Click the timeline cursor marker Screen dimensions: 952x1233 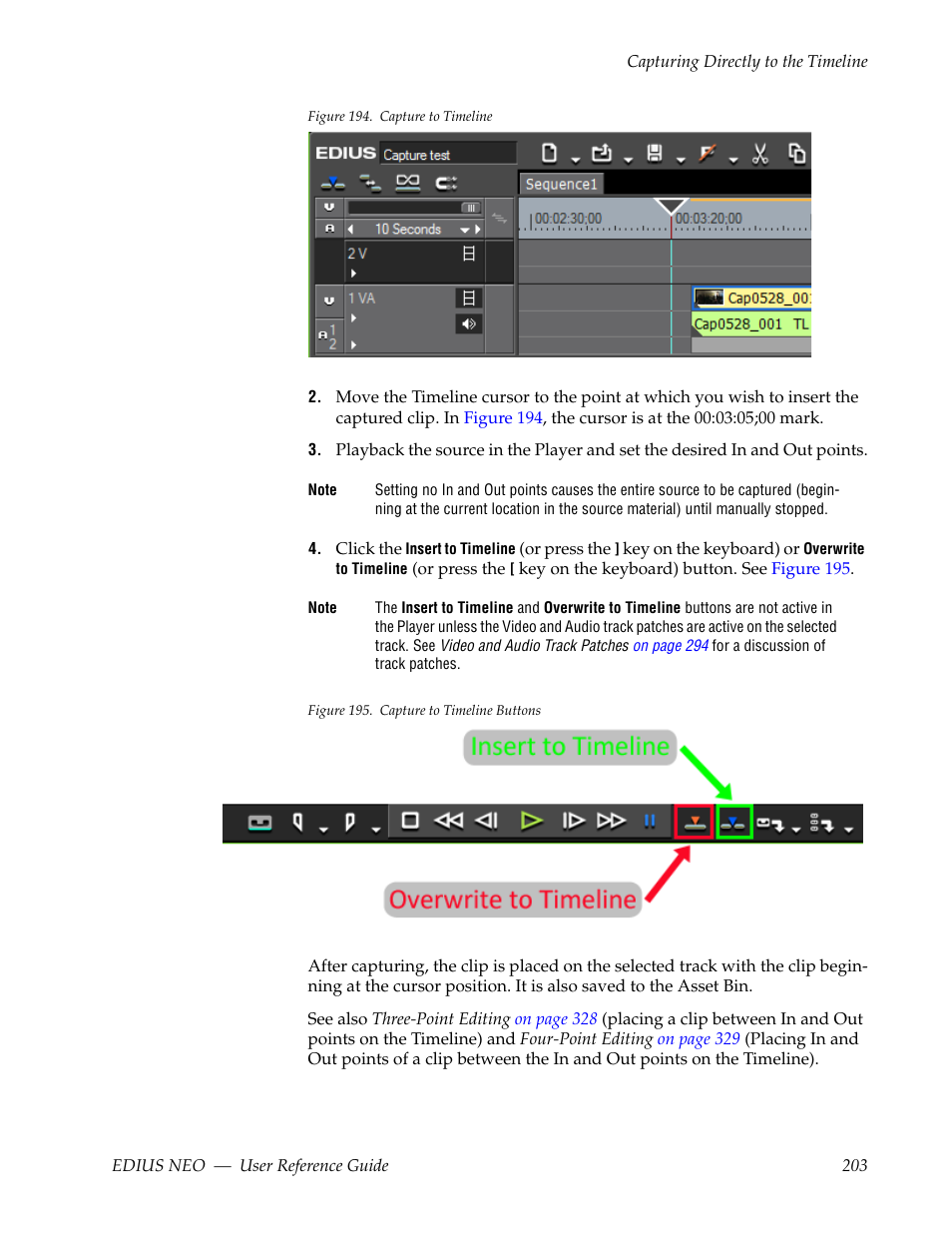click(671, 206)
